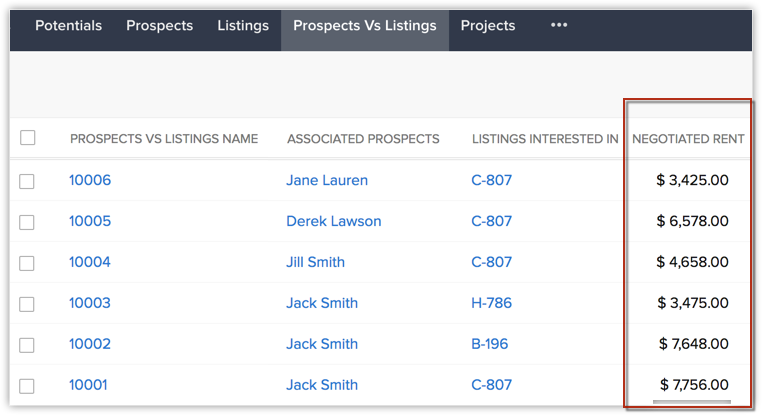The width and height of the screenshot is (762, 415).
Task: Open the Prospects tab
Action: point(159,25)
